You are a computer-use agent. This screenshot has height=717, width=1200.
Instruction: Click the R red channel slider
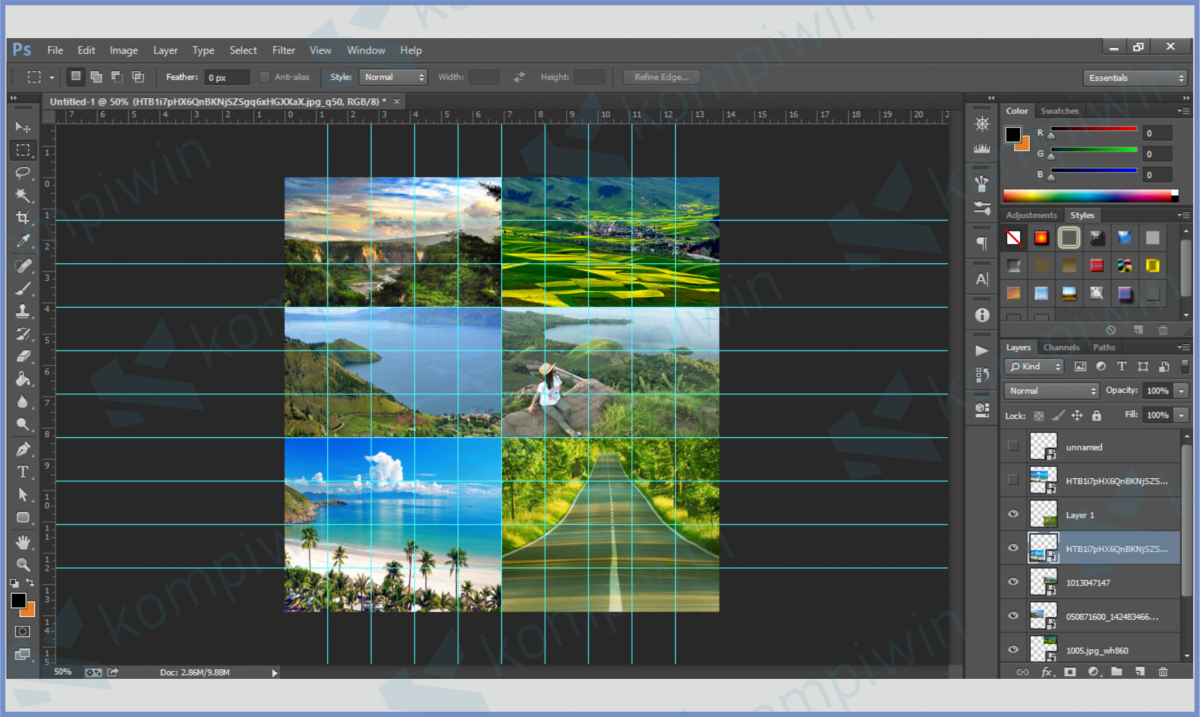pos(1093,130)
